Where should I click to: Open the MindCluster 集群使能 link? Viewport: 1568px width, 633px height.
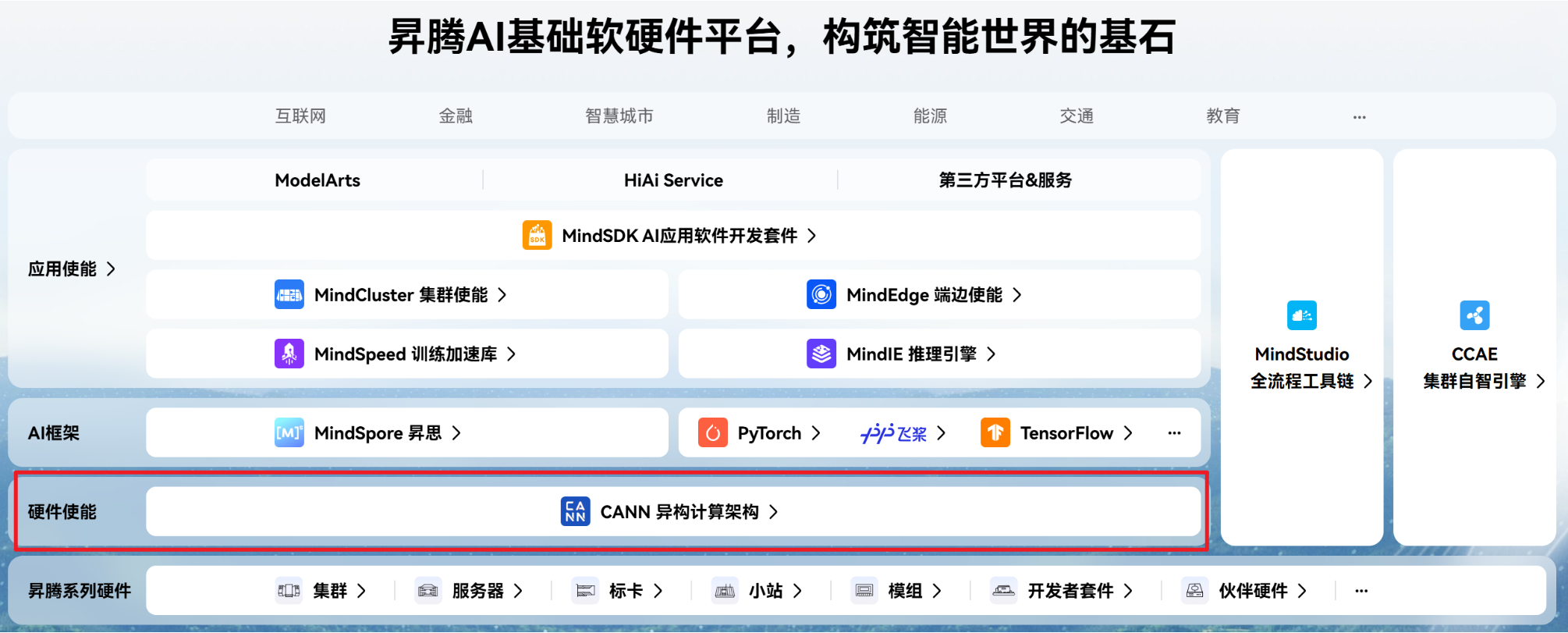(x=401, y=295)
